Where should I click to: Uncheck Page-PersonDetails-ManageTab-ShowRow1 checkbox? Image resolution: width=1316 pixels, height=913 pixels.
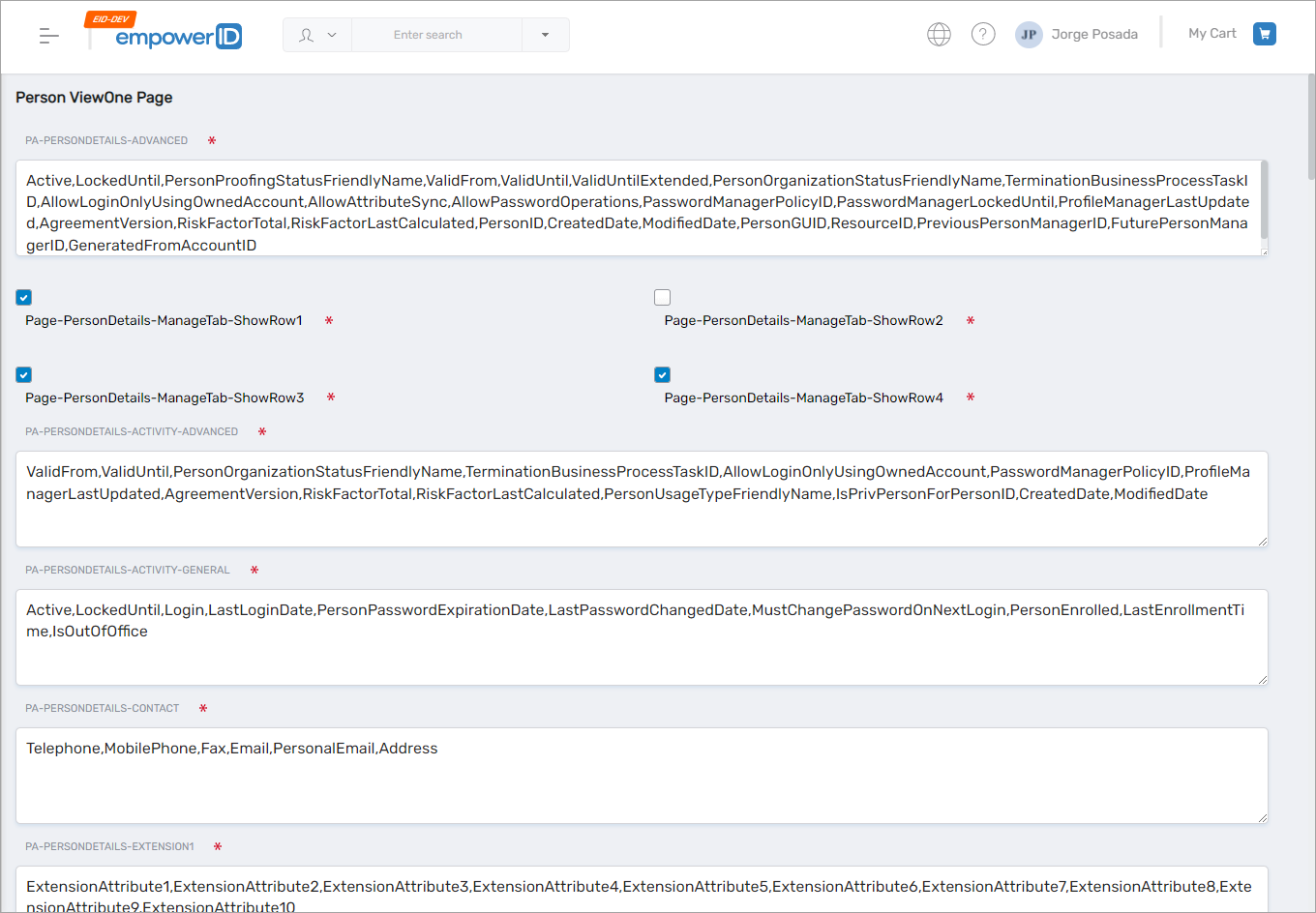point(24,298)
